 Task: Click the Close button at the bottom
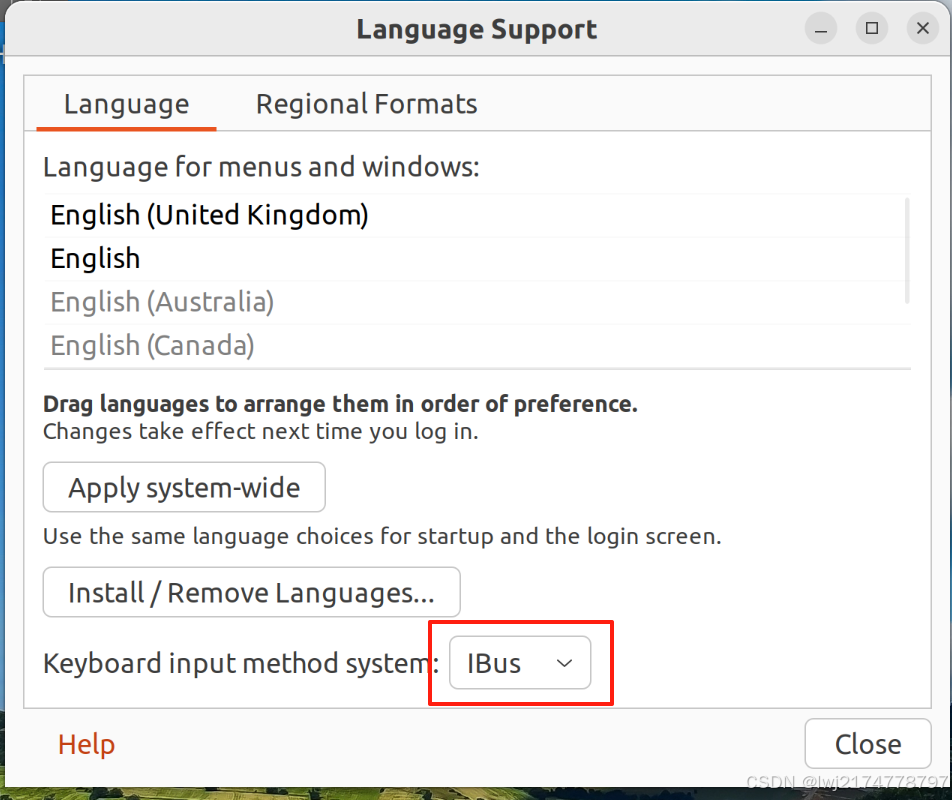tap(868, 744)
